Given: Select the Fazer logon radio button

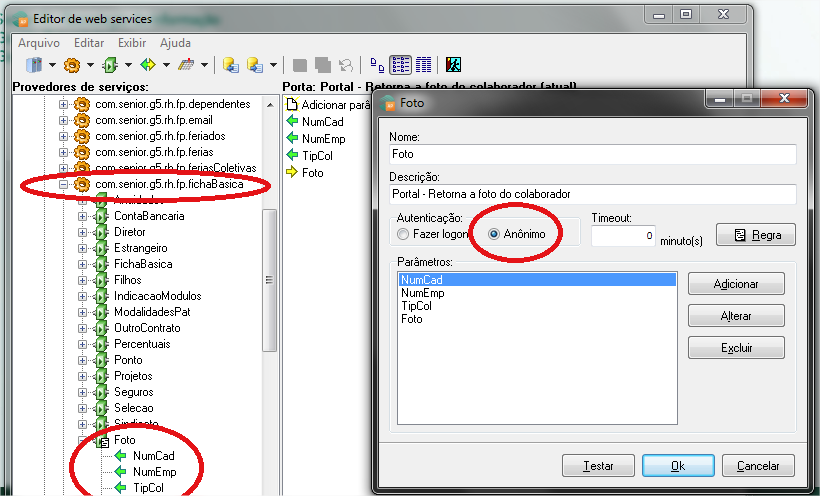Looking at the screenshot, I should (x=403, y=235).
